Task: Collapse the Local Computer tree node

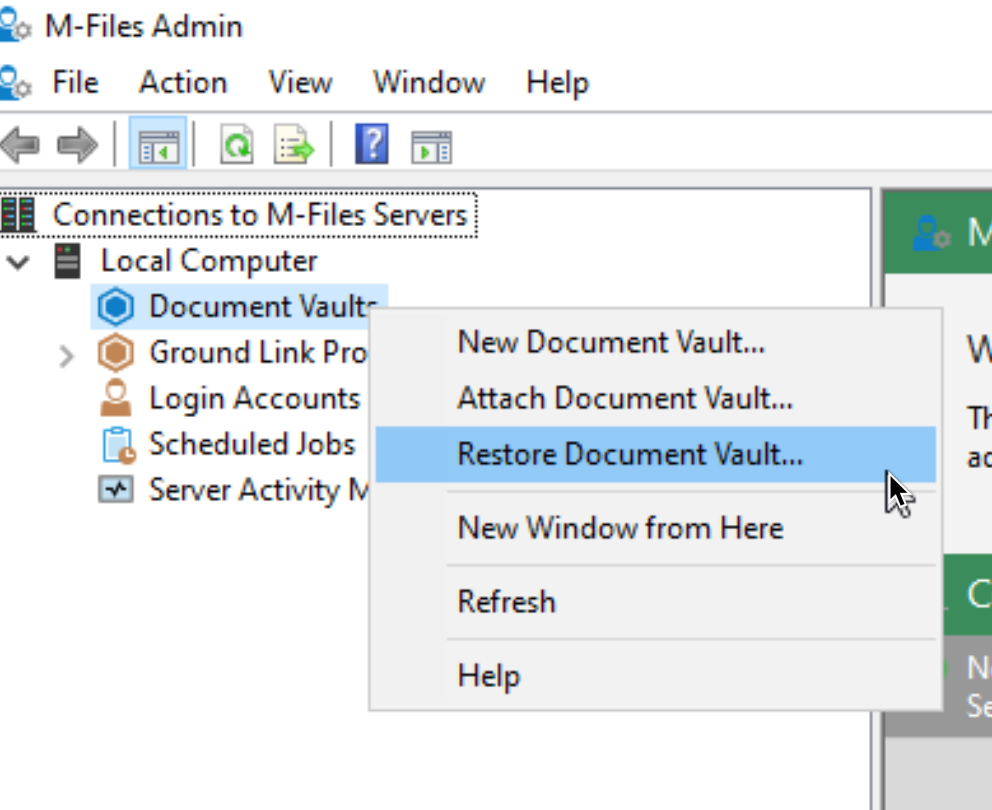Action: 18,261
